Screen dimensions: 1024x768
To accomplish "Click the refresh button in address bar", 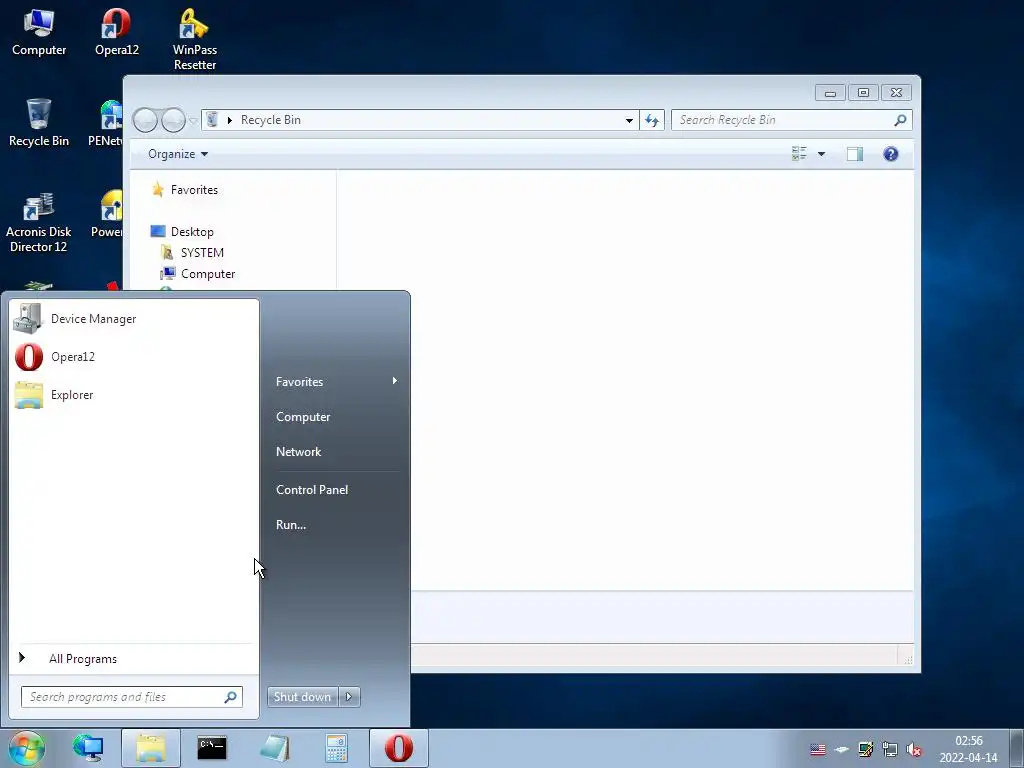I will coord(652,120).
